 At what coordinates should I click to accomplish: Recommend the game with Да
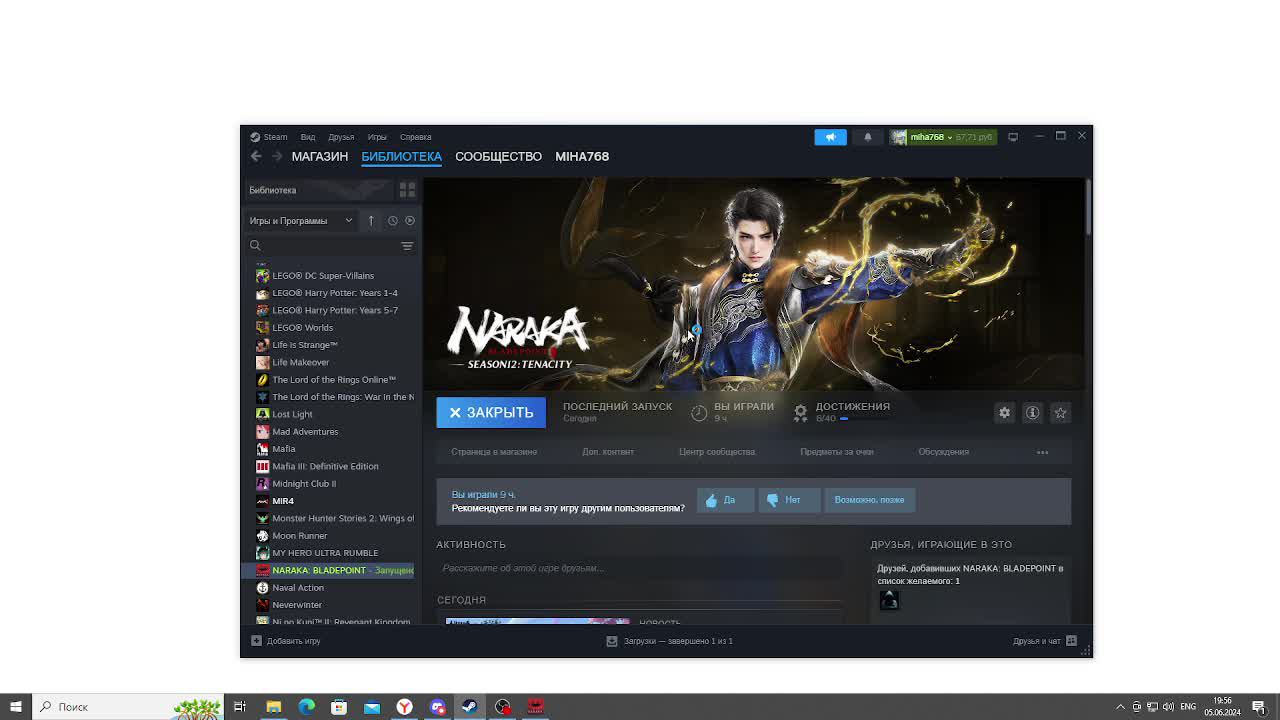[725, 500]
